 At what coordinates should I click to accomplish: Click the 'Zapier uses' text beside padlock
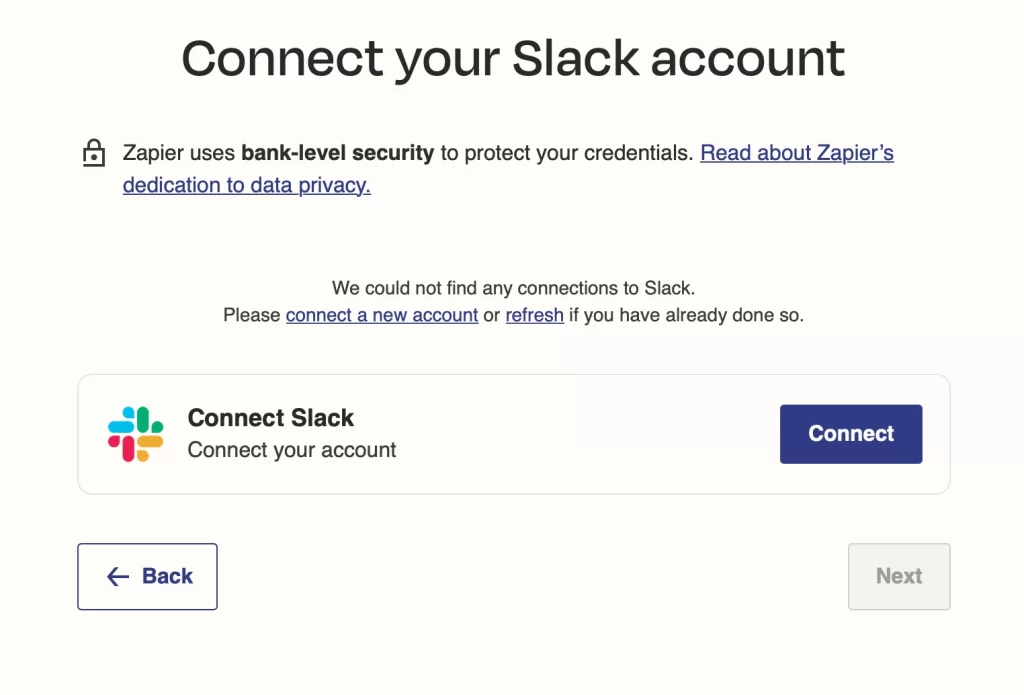(x=179, y=153)
